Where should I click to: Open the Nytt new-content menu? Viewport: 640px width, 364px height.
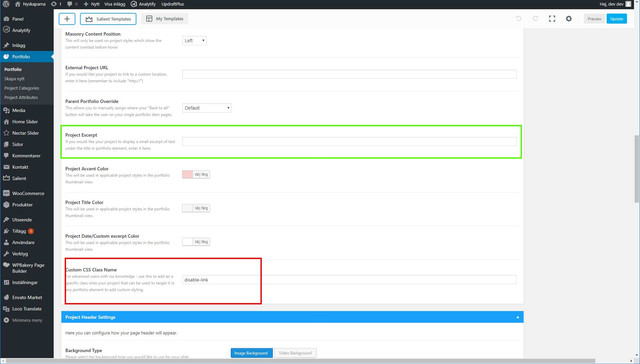(91, 4)
